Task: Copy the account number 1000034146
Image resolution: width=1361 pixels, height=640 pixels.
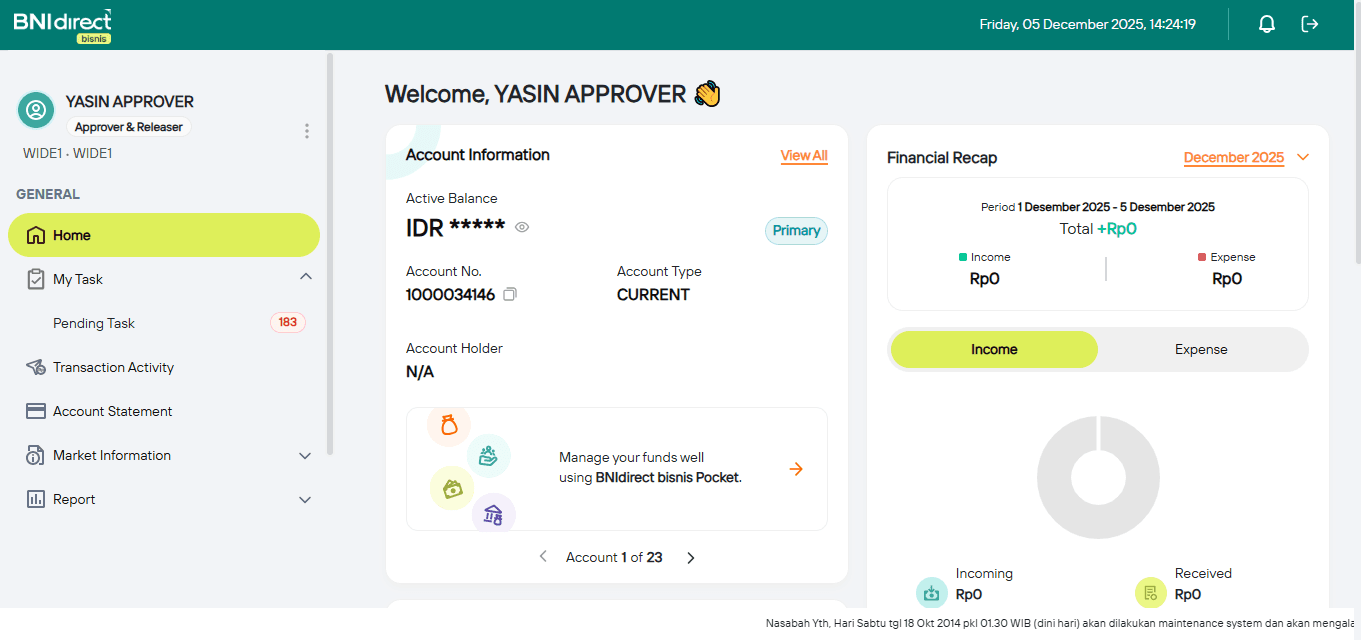Action: [x=510, y=294]
